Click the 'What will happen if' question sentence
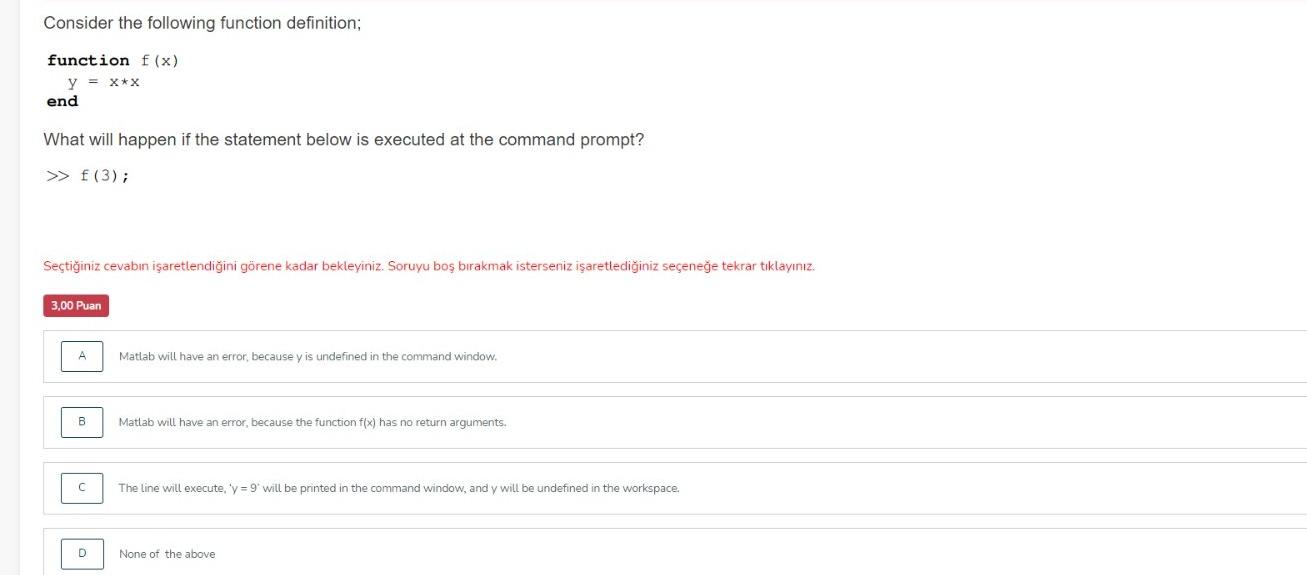1307x575 pixels. click(x=344, y=140)
